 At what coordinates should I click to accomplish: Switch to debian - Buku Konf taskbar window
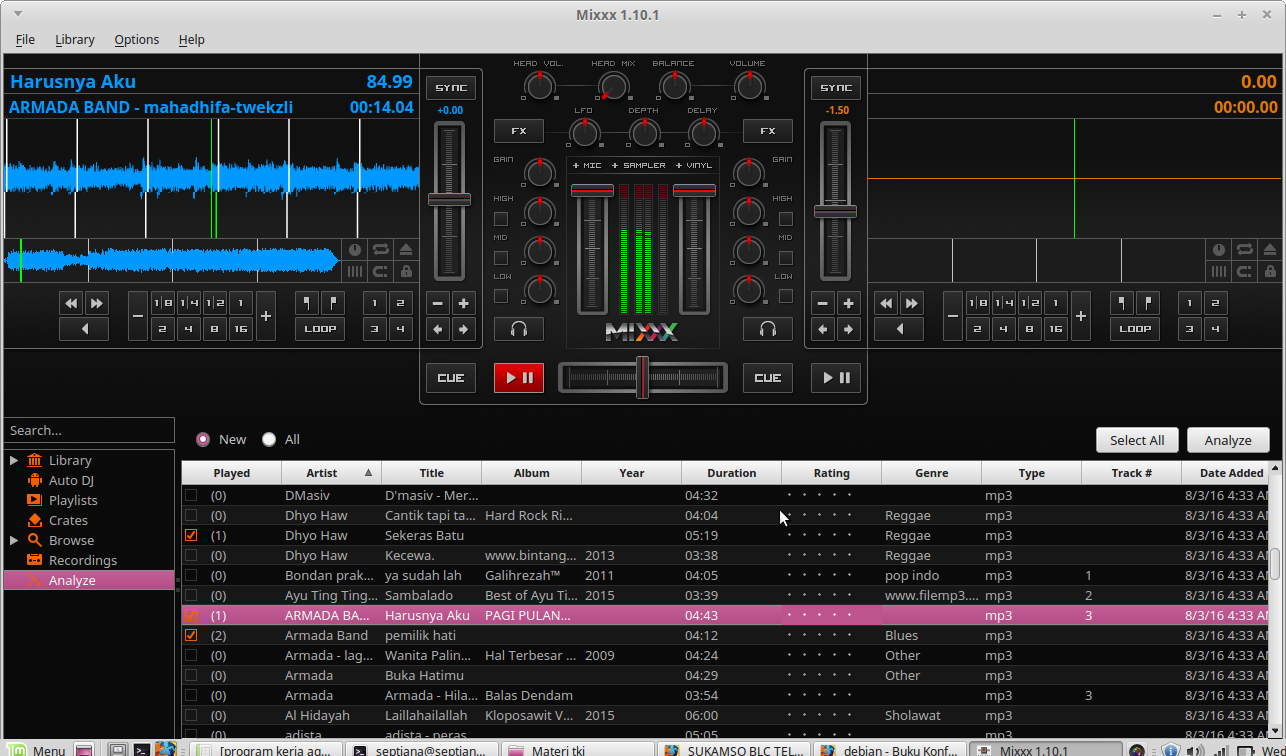pyautogui.click(x=888, y=750)
